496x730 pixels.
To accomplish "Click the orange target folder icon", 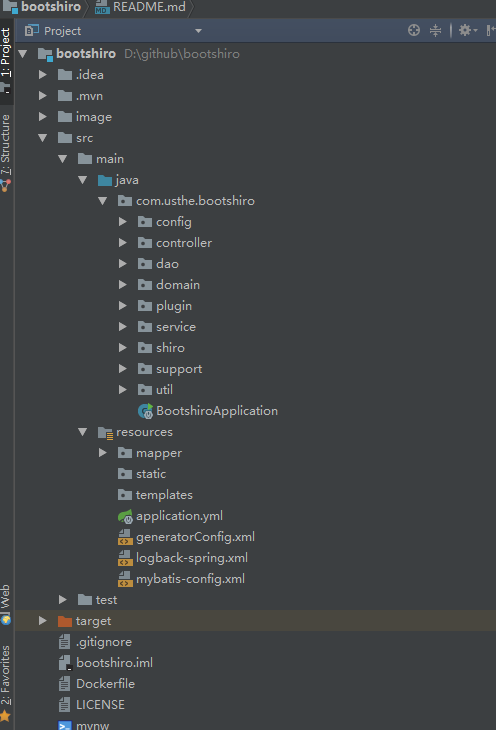I will 65,621.
